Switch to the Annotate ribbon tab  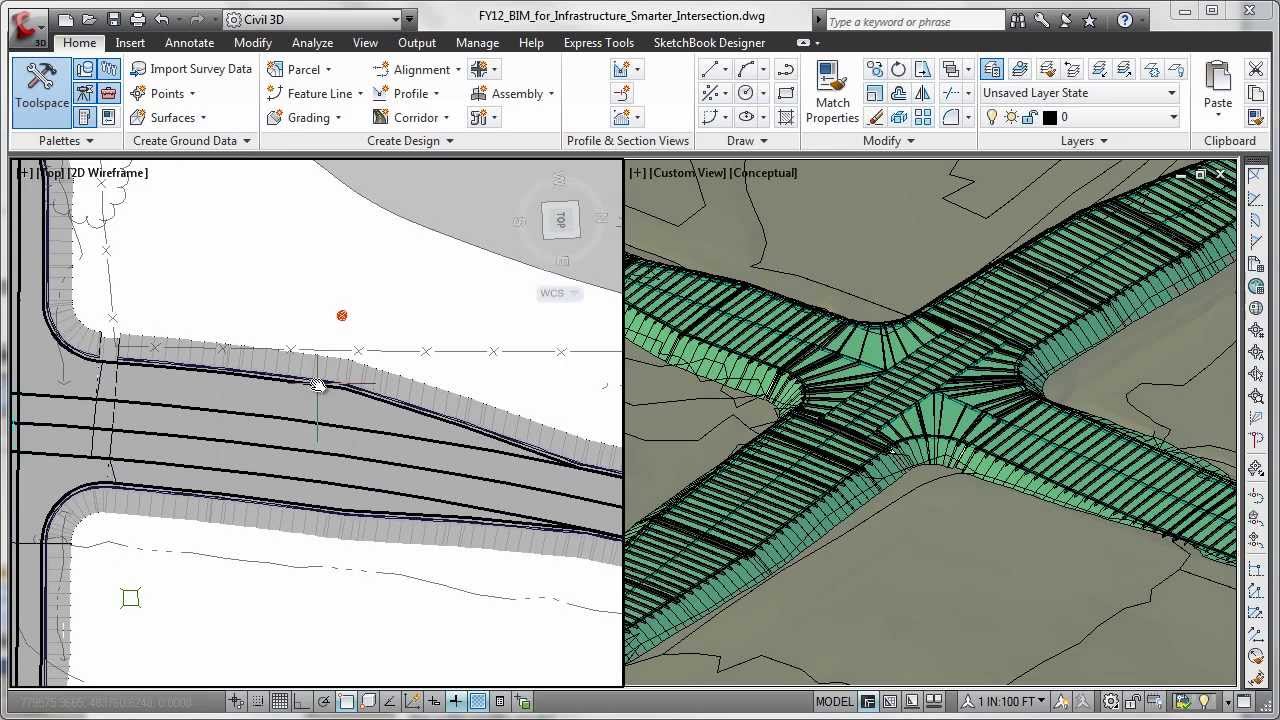click(189, 43)
